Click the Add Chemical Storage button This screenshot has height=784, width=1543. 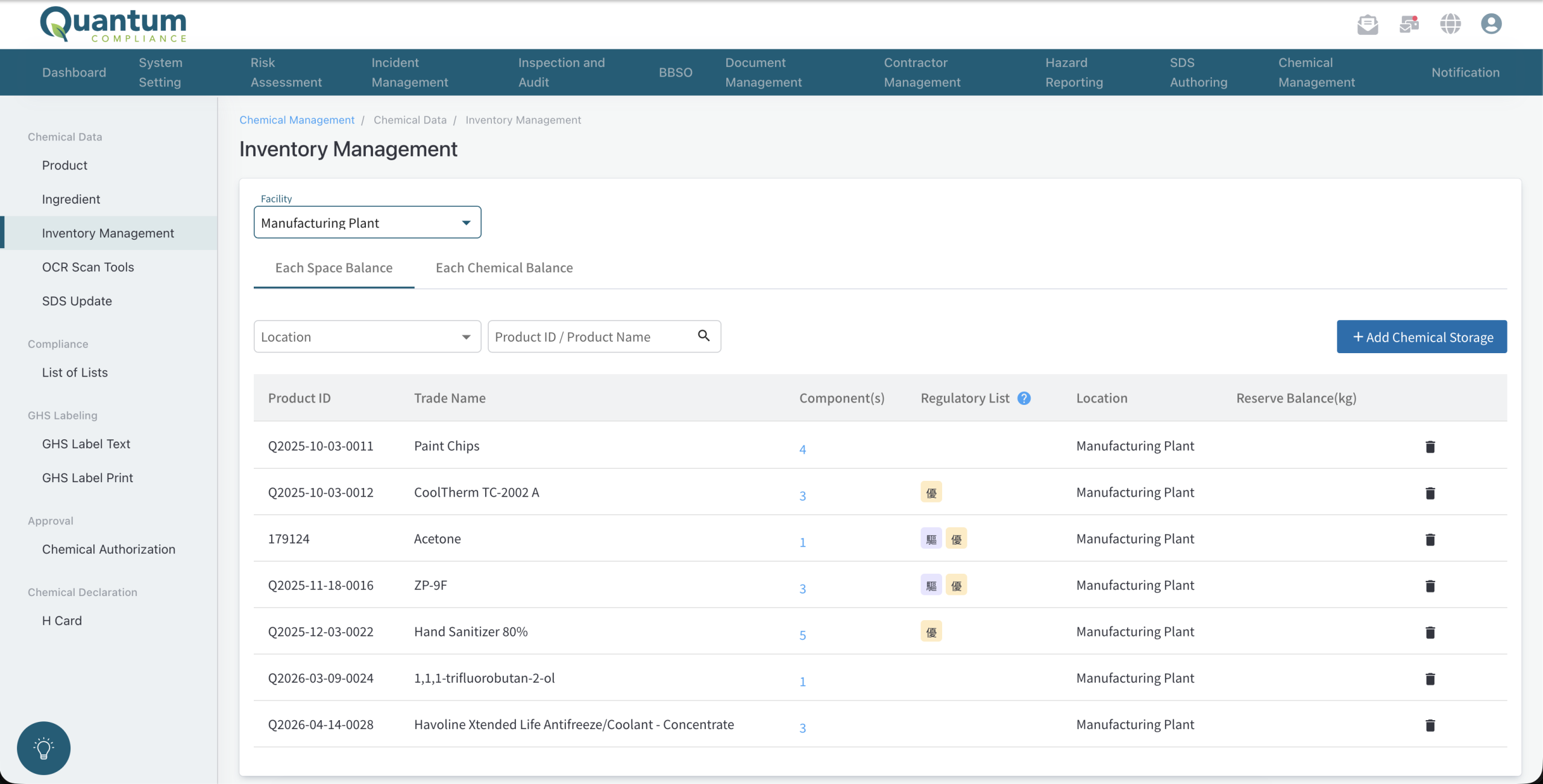coord(1422,337)
